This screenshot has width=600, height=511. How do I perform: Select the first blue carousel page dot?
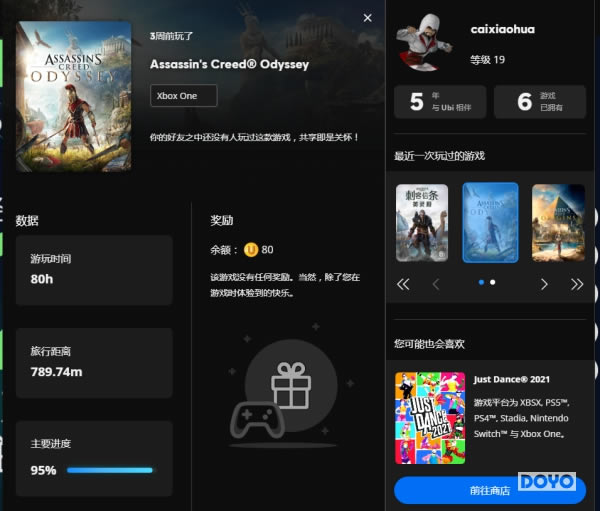[481, 282]
